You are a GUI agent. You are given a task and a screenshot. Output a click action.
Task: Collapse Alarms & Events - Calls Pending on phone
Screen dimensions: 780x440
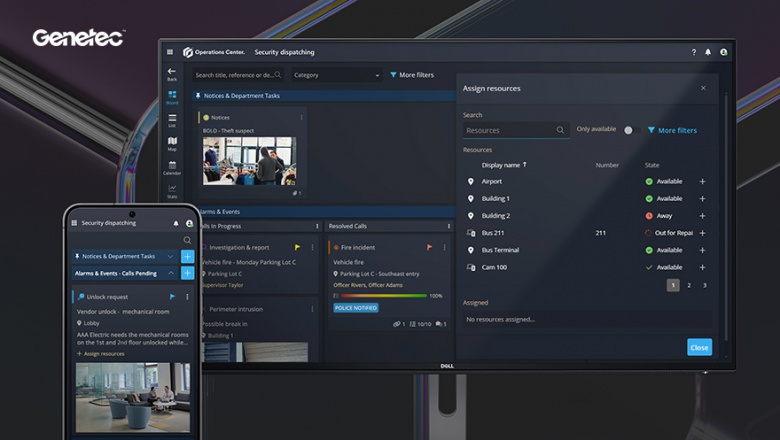point(171,273)
